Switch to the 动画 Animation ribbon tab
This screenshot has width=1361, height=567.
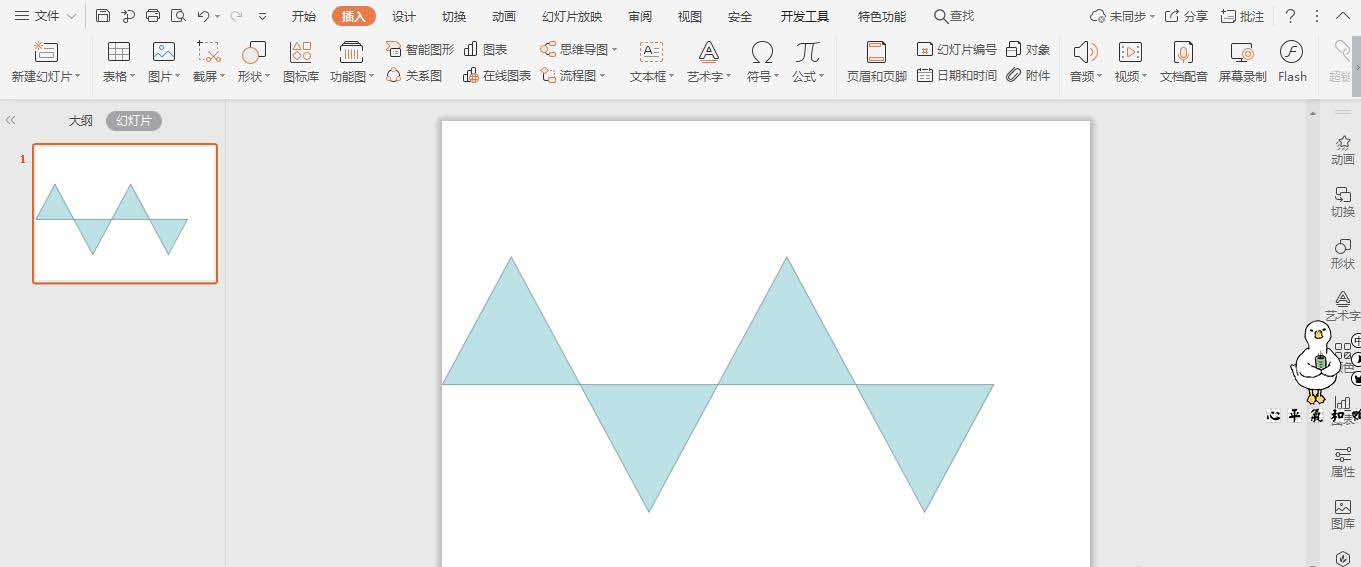504,16
